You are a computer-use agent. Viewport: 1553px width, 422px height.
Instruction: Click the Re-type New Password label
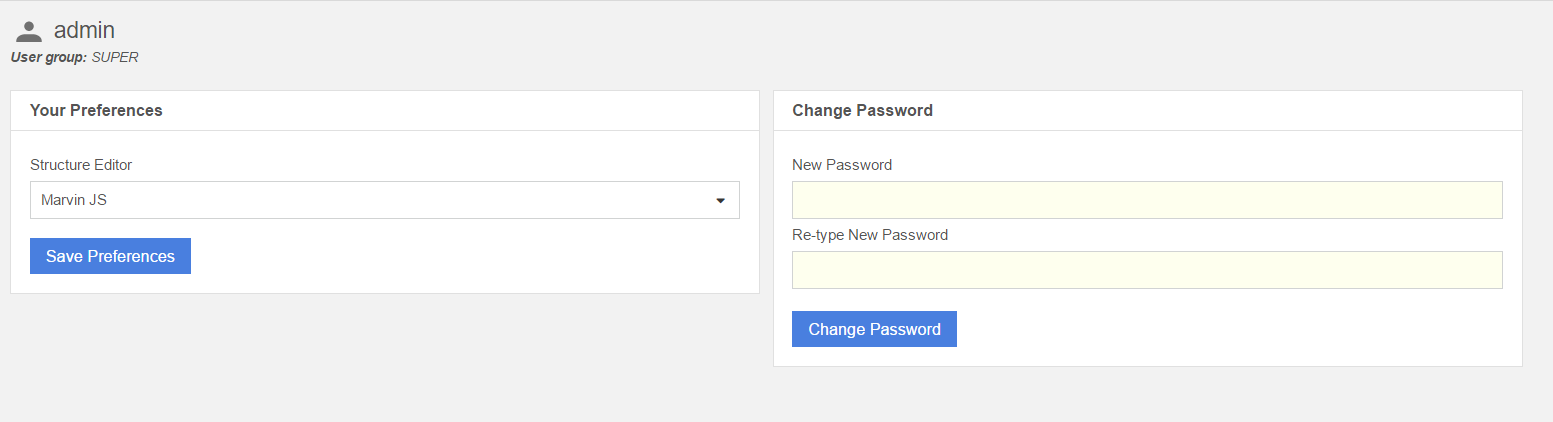(870, 235)
